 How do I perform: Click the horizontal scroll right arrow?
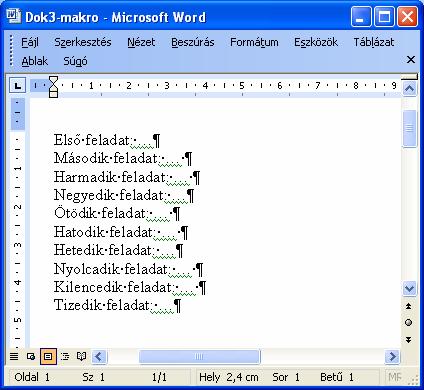pyautogui.click(x=392, y=357)
